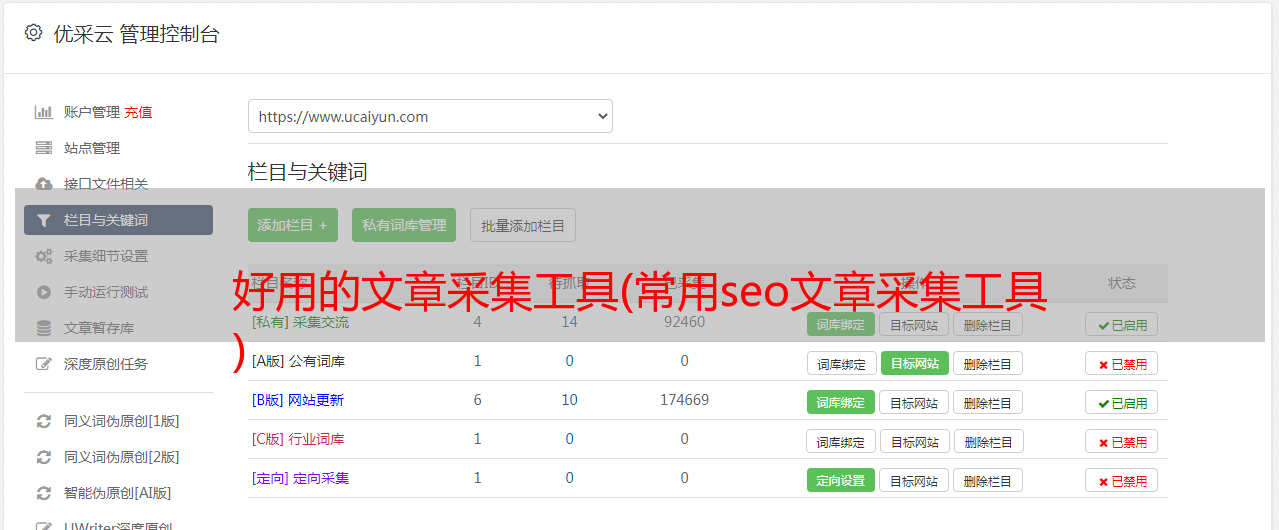Click refresh icon for 同义词伪原创[1版]
1279x530 pixels.
[x=44, y=421]
